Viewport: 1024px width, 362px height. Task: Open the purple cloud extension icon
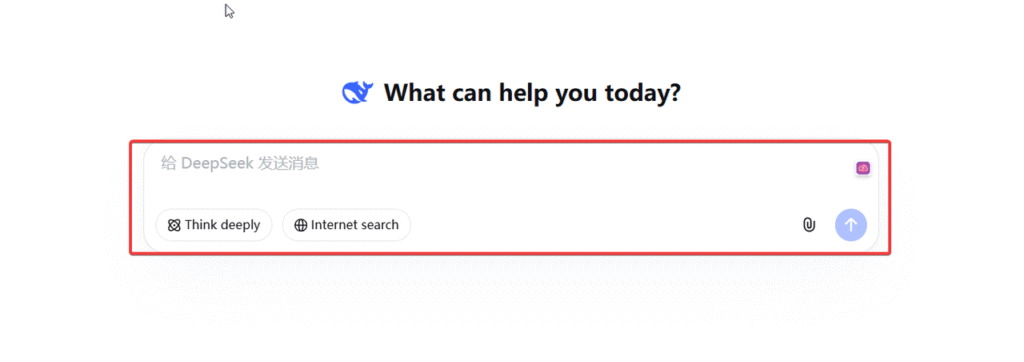pos(863,169)
